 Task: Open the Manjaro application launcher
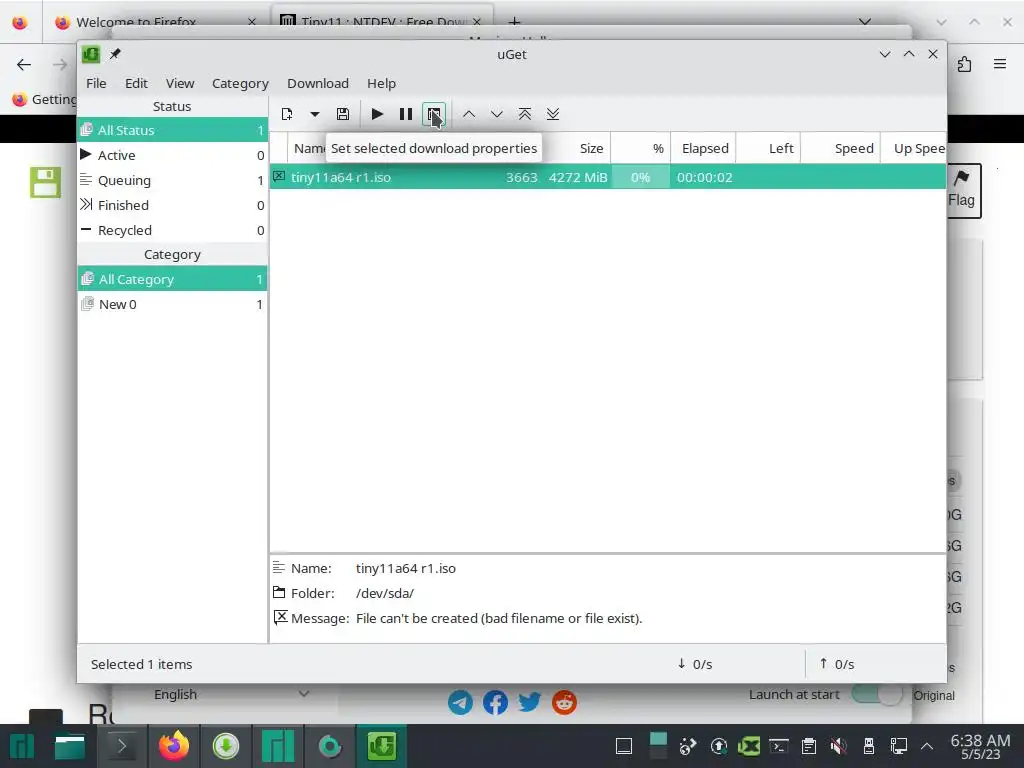pyautogui.click(x=21, y=746)
